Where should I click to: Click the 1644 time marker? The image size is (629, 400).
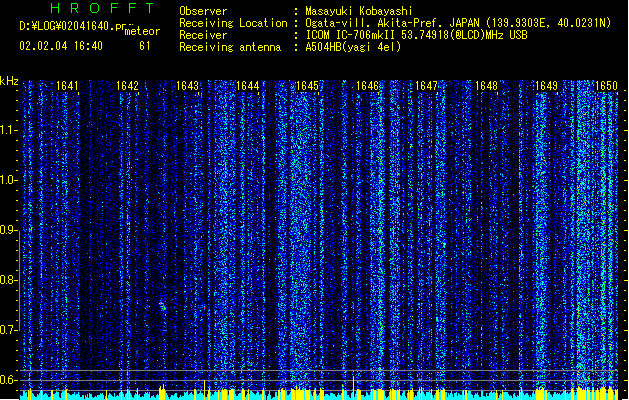pyautogui.click(x=248, y=86)
